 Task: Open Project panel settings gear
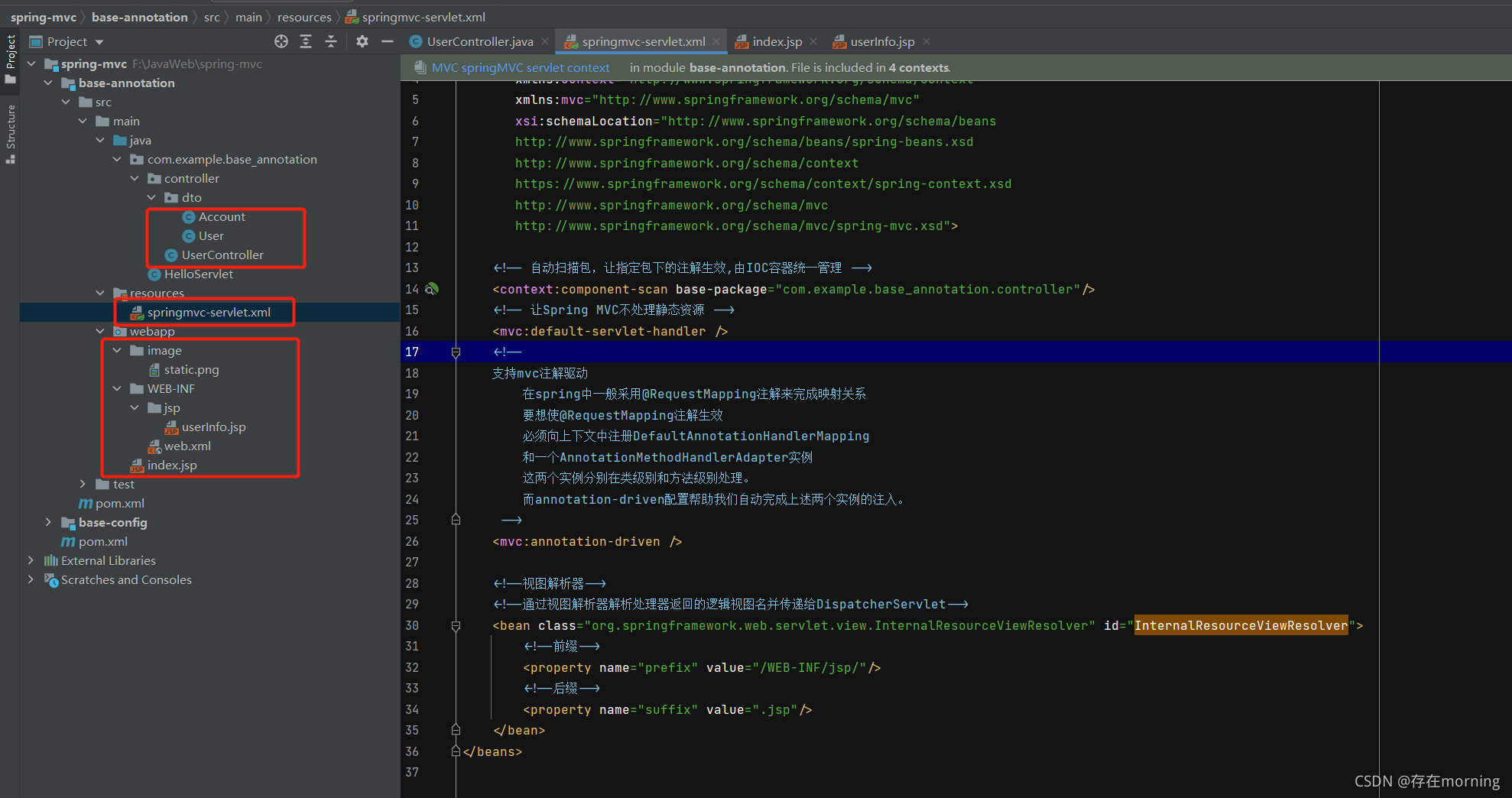(362, 41)
